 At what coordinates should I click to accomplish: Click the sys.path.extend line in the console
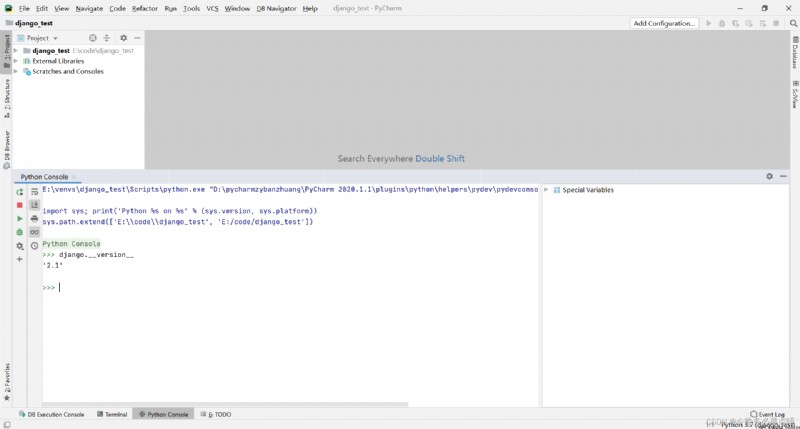point(178,222)
